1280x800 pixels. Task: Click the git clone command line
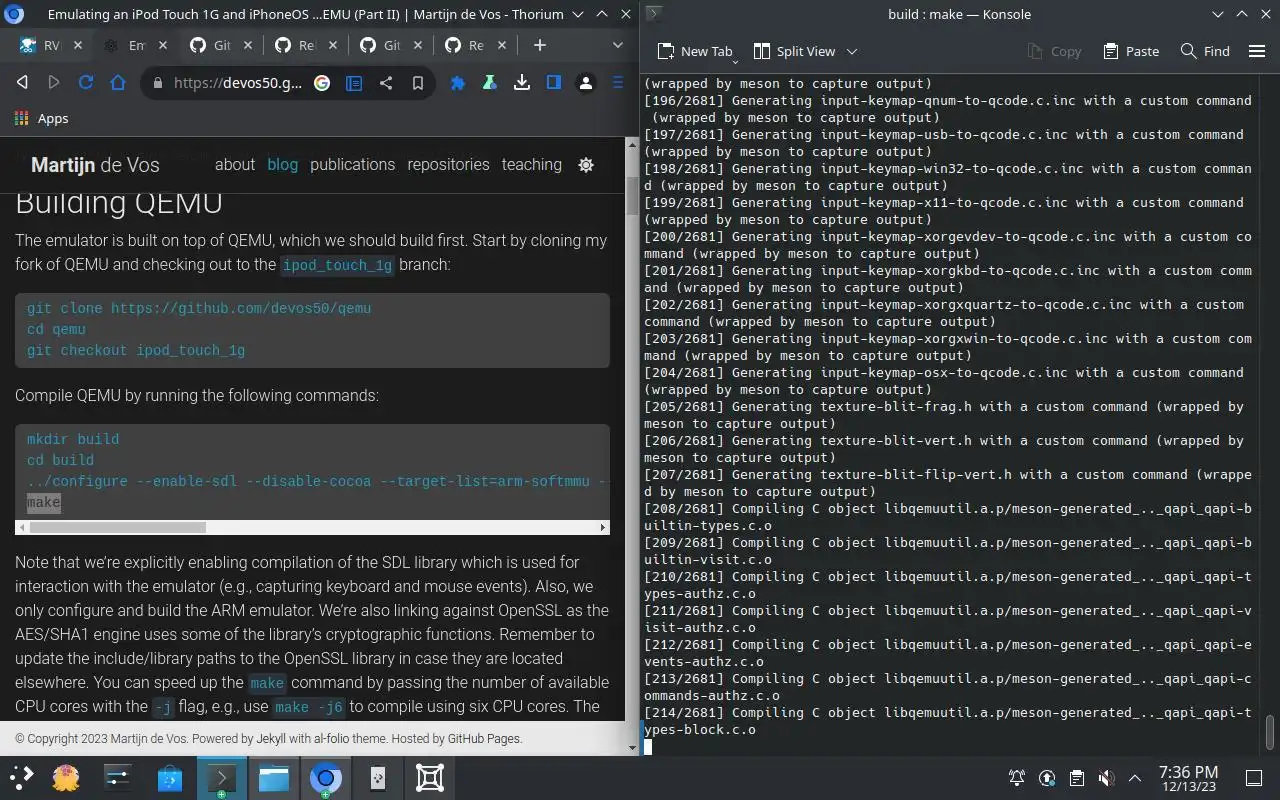(199, 308)
